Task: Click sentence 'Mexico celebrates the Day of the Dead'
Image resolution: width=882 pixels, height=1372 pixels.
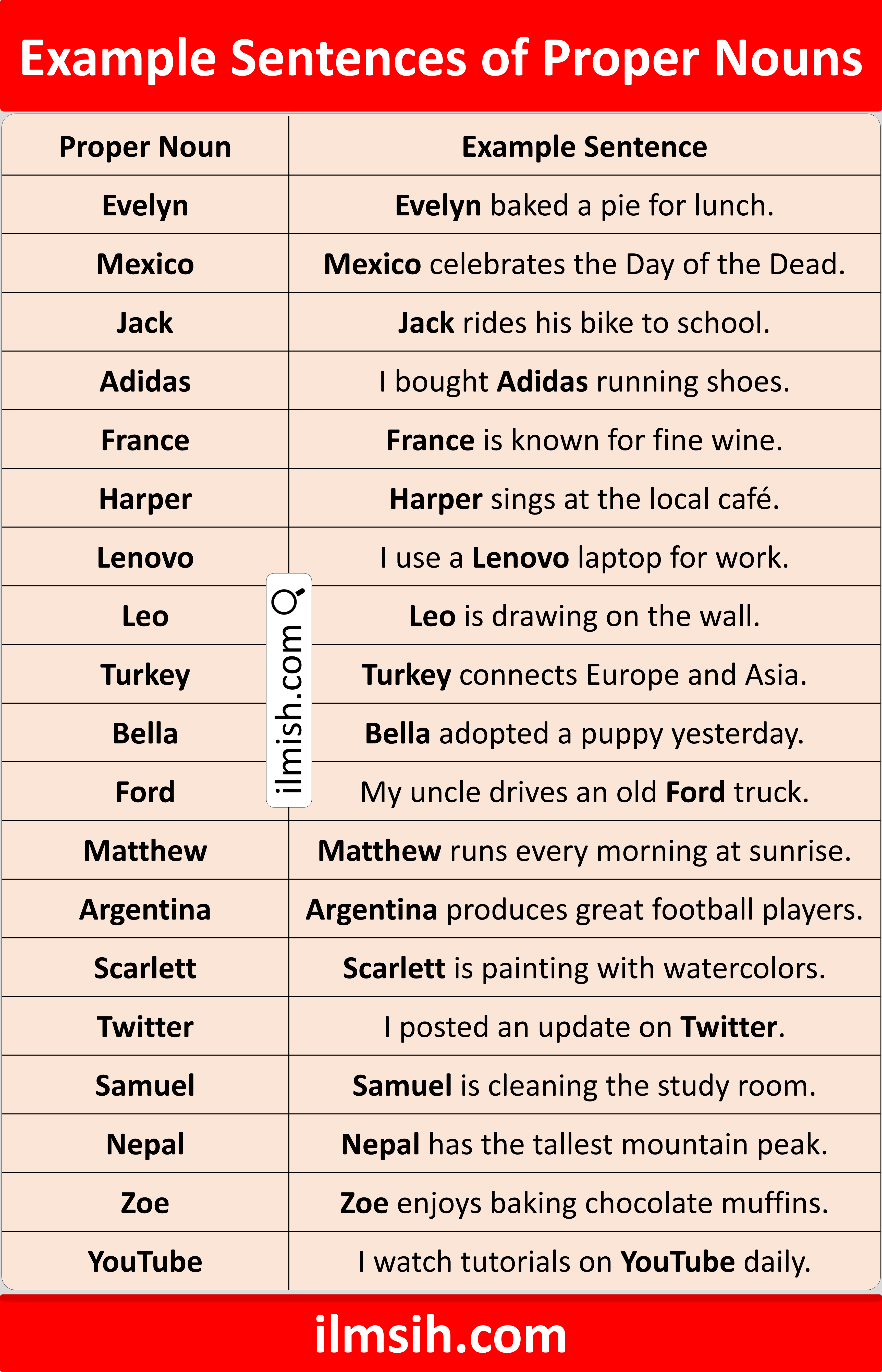Action: [x=585, y=264]
